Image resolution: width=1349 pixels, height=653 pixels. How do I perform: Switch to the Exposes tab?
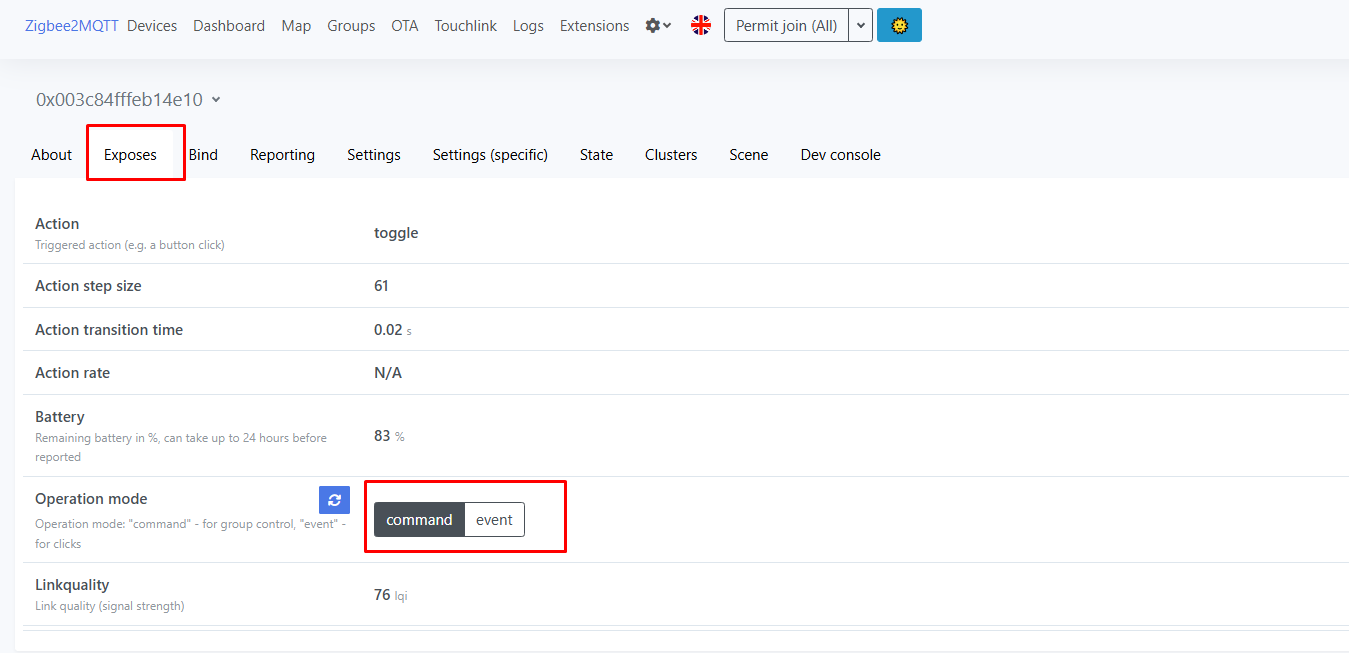130,155
